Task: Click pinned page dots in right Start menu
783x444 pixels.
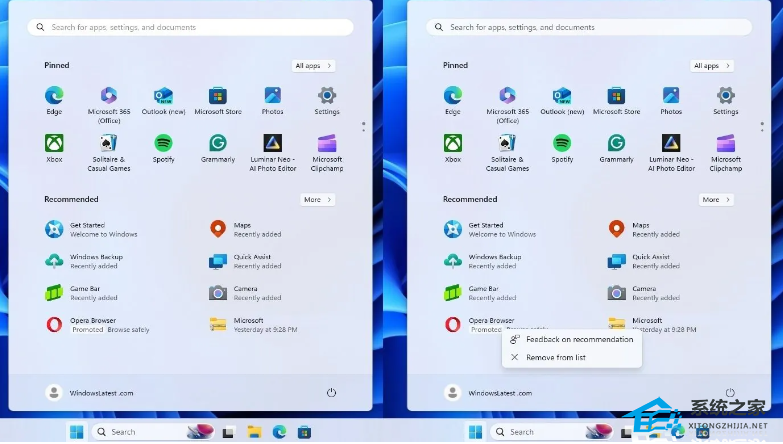Action: tap(762, 127)
